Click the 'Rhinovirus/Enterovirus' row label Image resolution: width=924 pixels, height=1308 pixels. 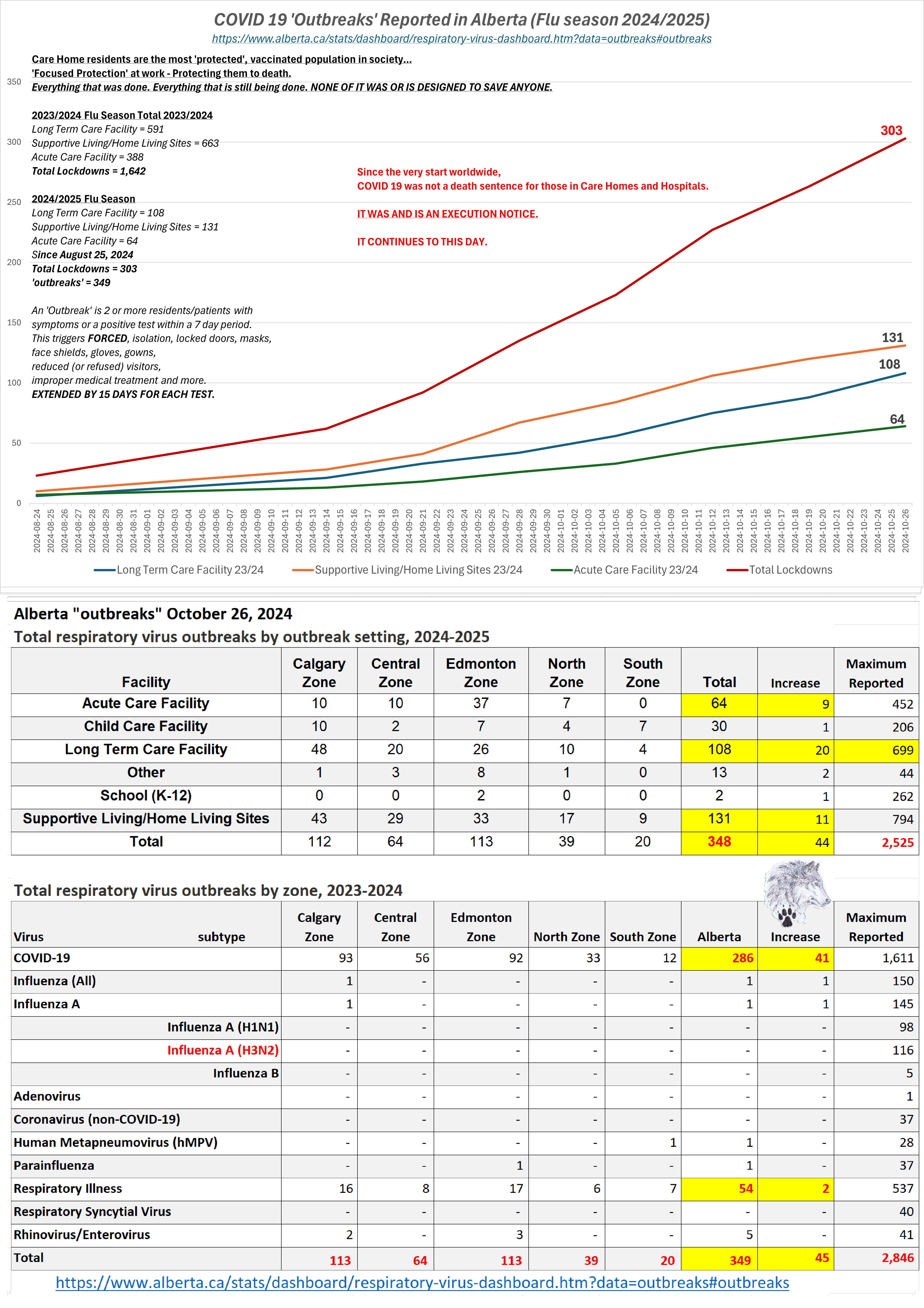(82, 1235)
